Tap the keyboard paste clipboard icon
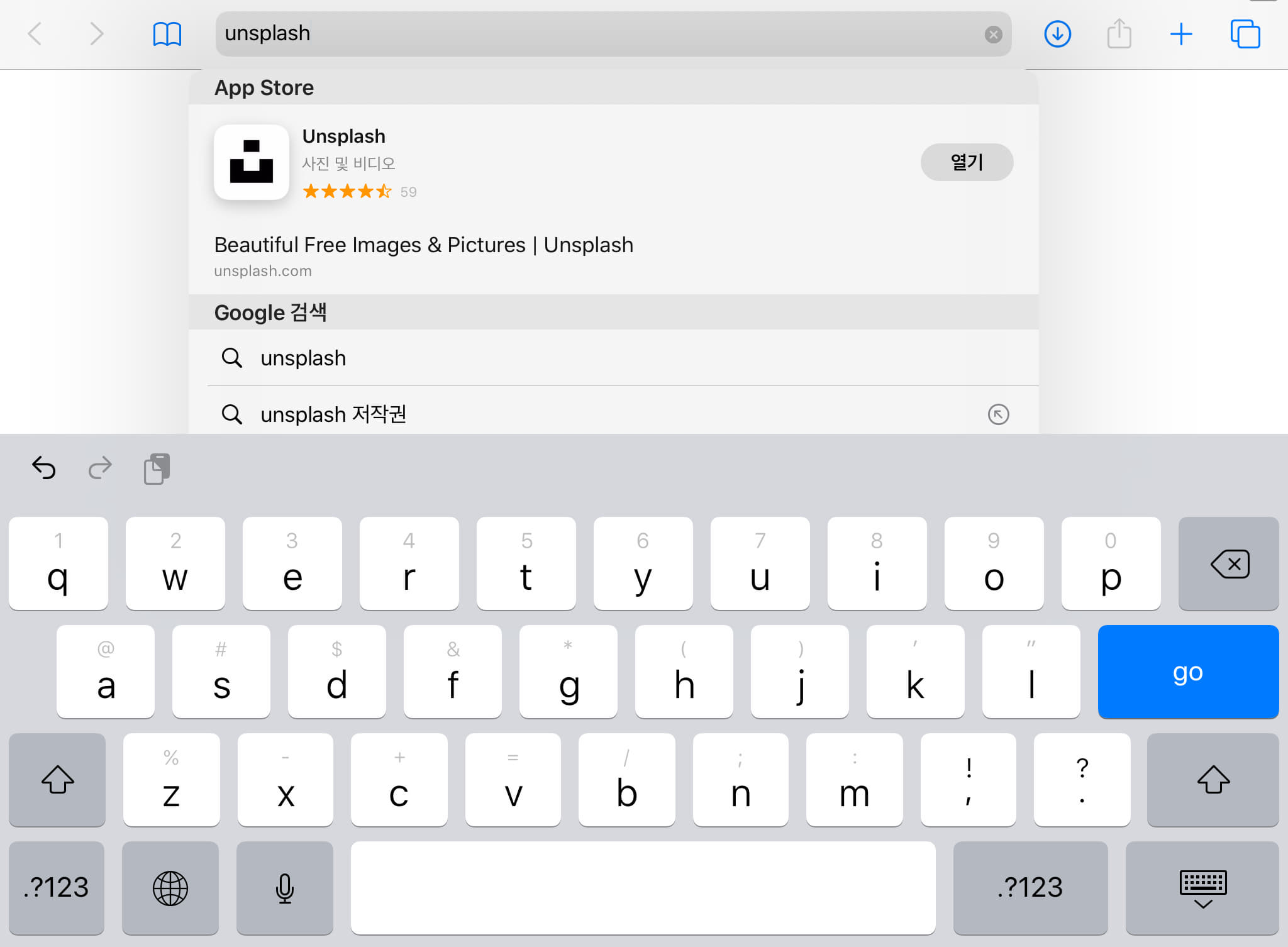 point(157,468)
